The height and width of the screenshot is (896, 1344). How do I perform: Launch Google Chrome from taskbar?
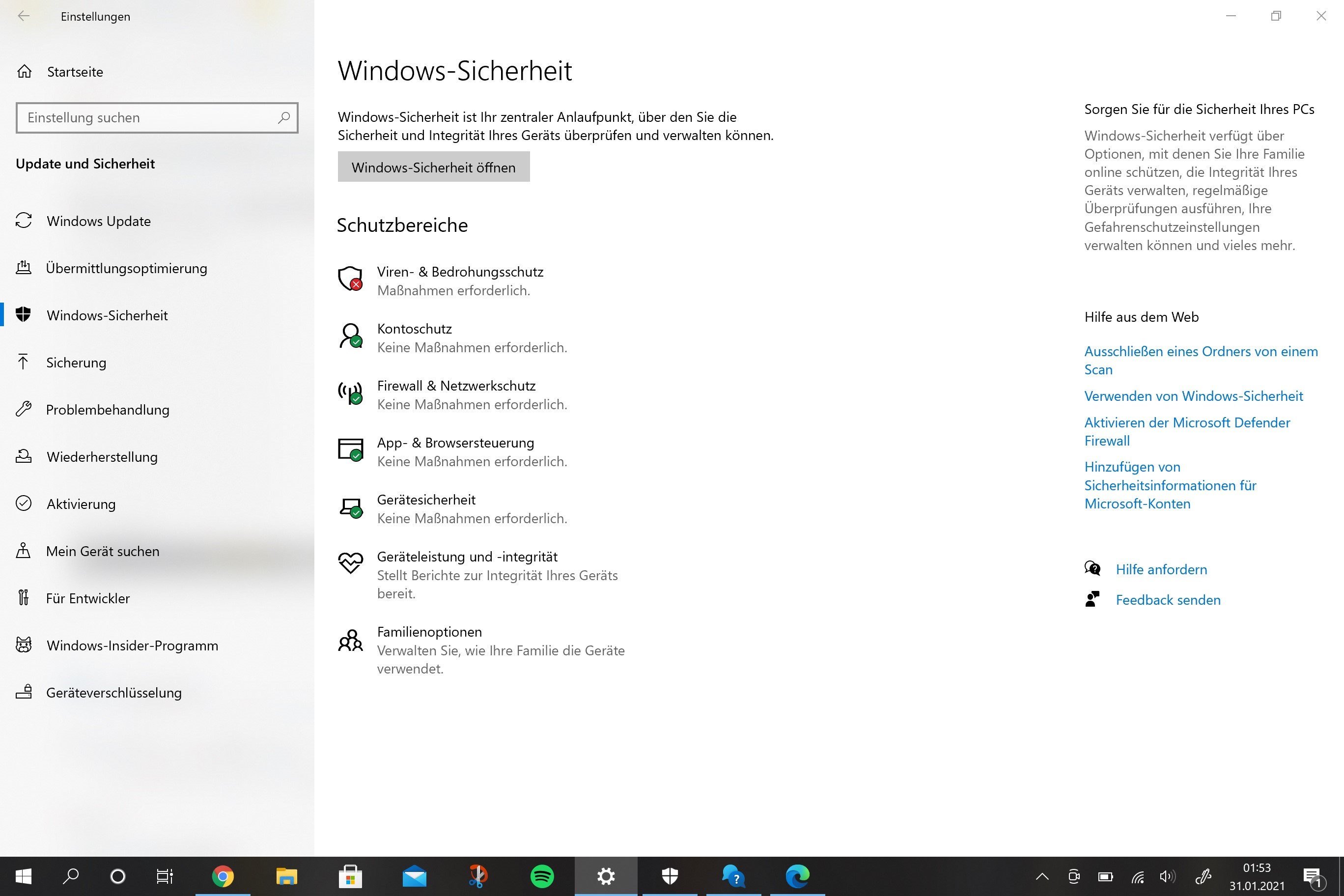(223, 876)
